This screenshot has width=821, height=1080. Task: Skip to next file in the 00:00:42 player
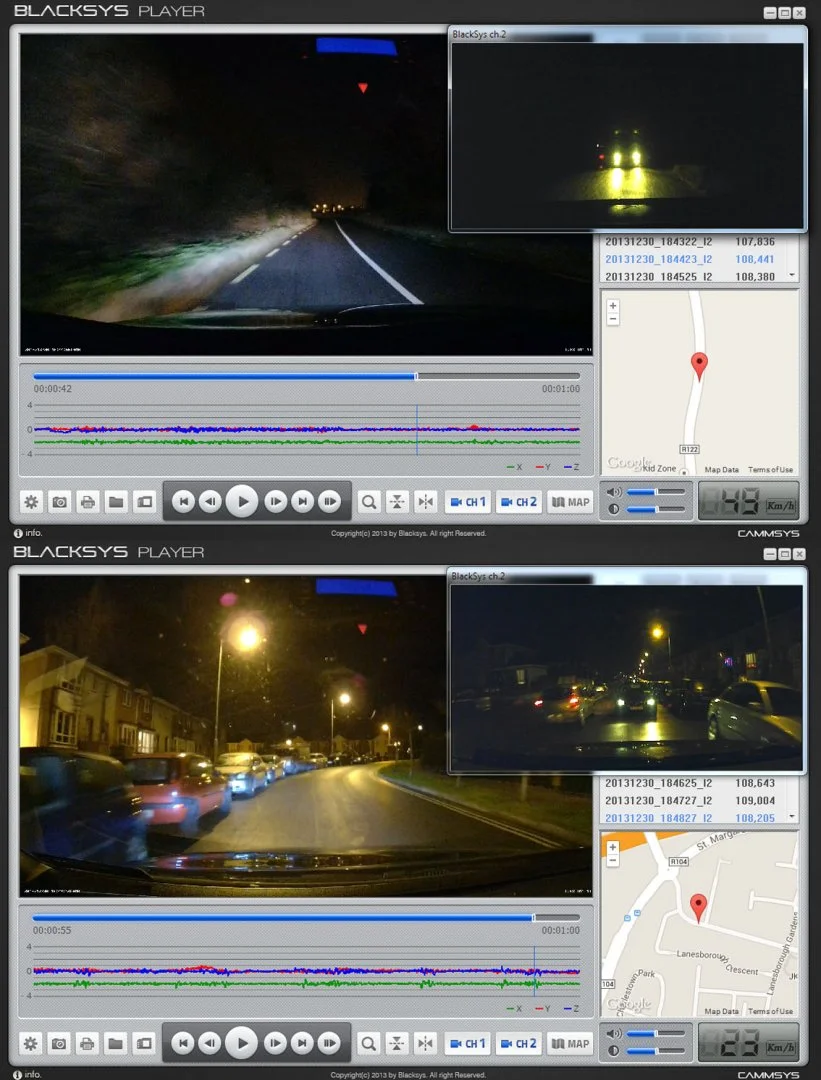click(302, 501)
